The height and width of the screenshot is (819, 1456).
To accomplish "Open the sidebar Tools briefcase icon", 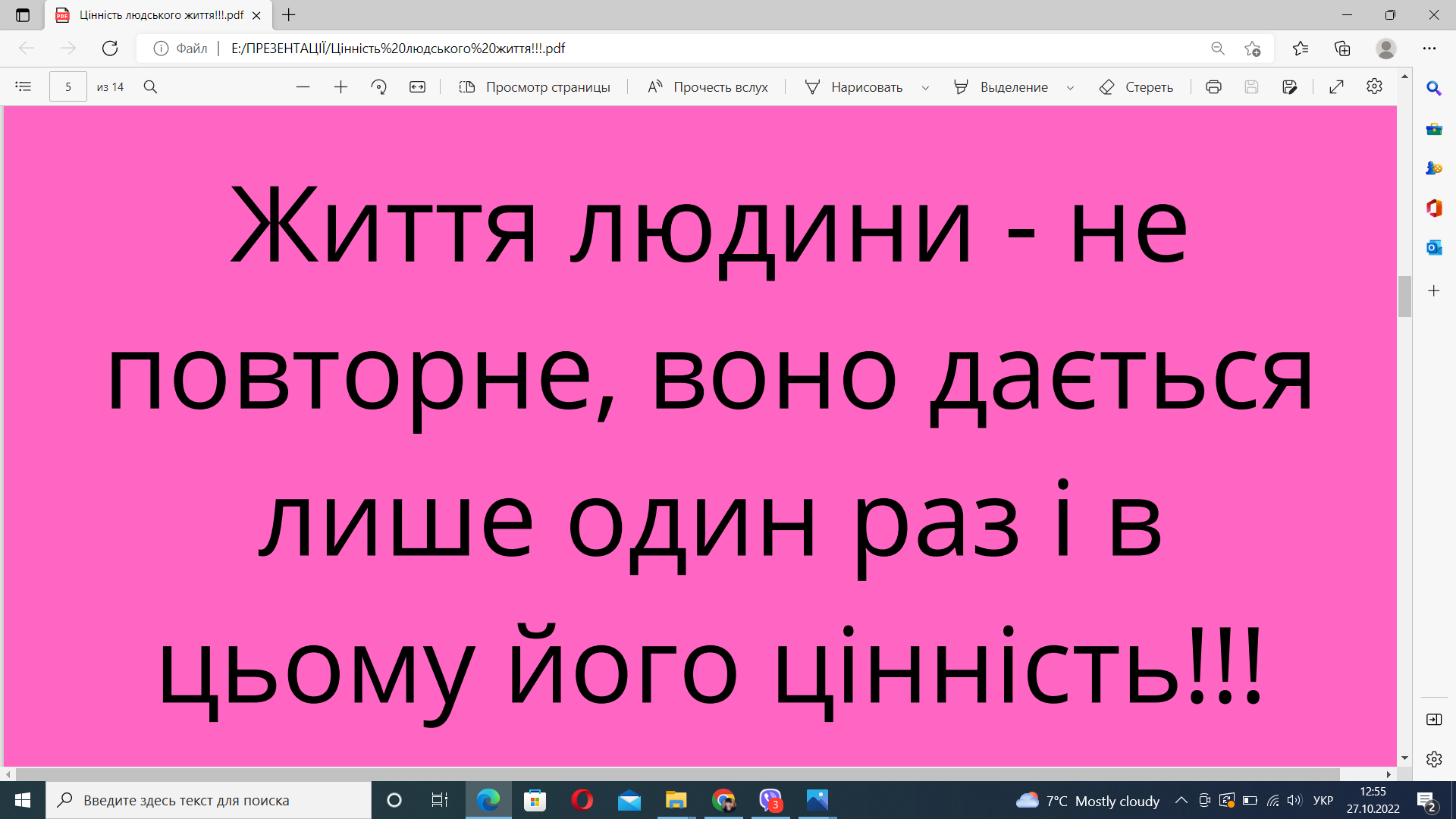I will (x=1433, y=129).
